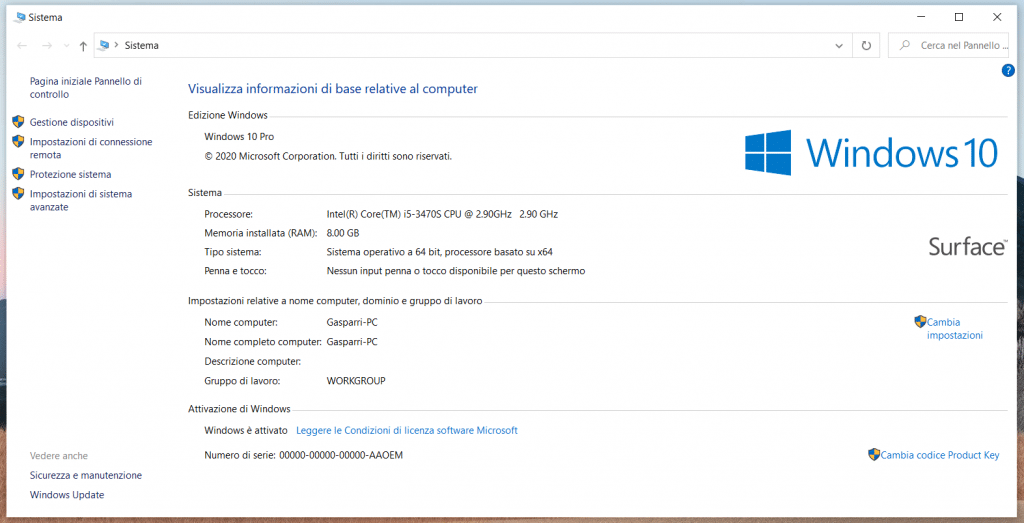1024x523 pixels.
Task: Refresh the Sistema page
Action: [x=866, y=46]
